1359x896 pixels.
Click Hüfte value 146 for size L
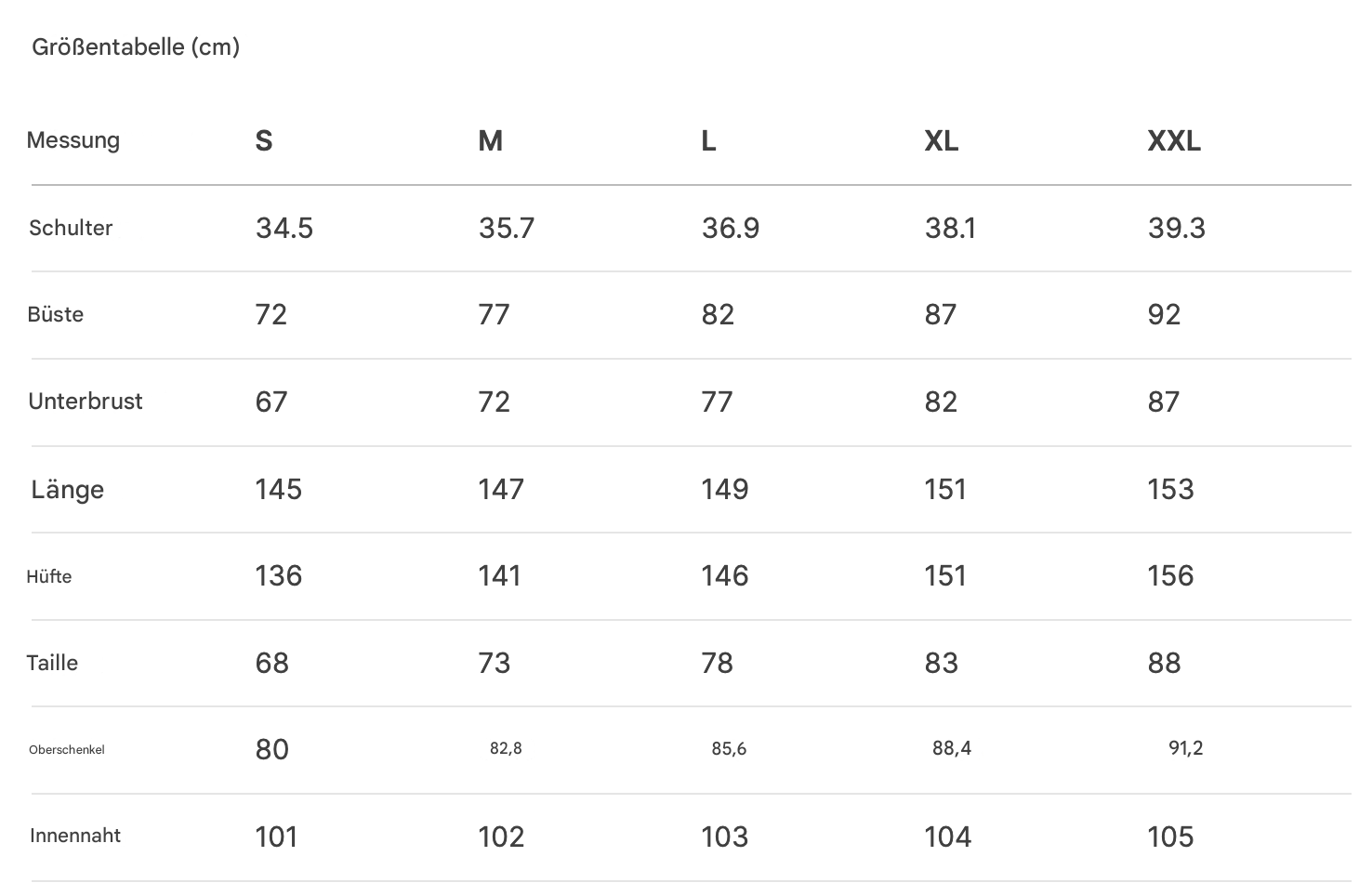click(x=725, y=575)
